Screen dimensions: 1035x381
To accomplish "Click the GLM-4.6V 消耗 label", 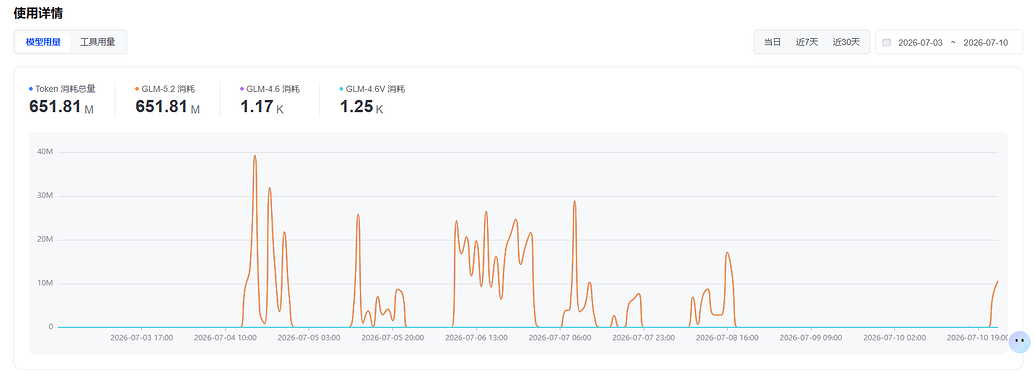I will (376, 88).
